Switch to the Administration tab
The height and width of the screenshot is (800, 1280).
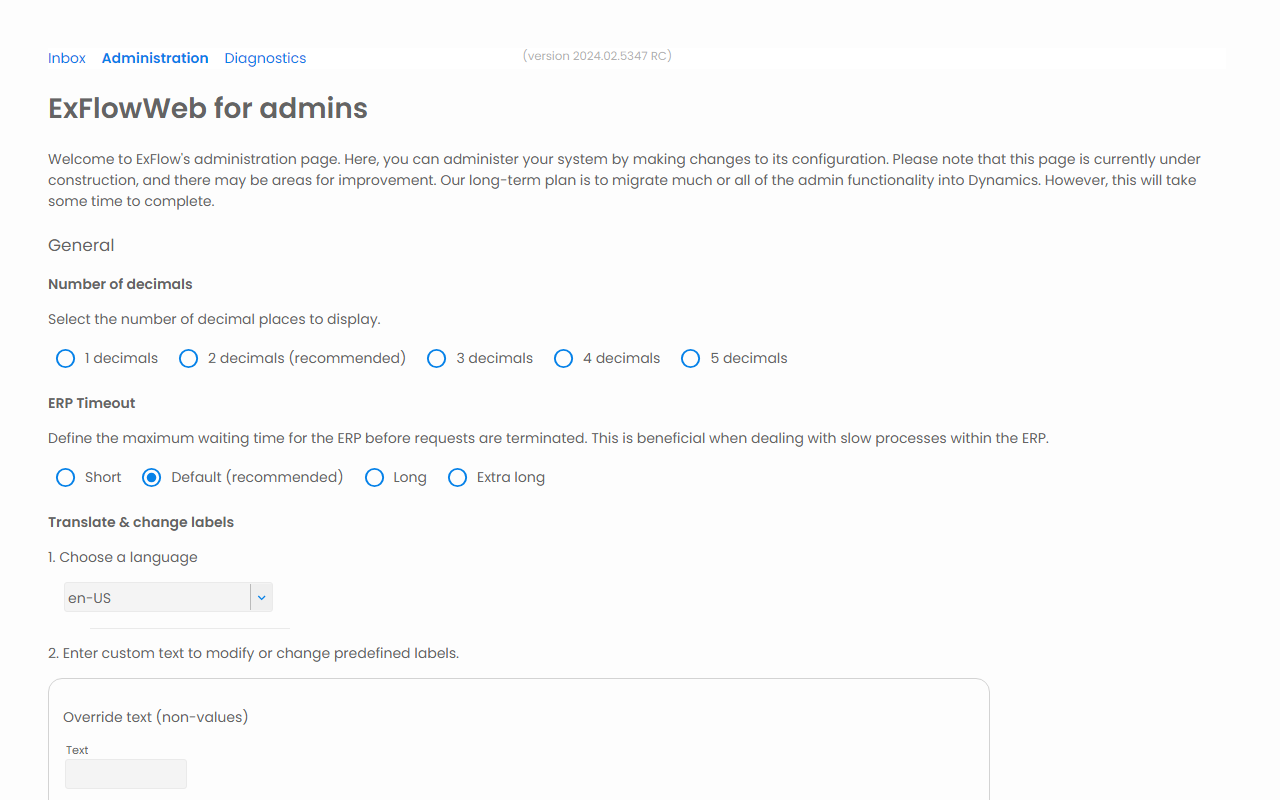coord(155,58)
